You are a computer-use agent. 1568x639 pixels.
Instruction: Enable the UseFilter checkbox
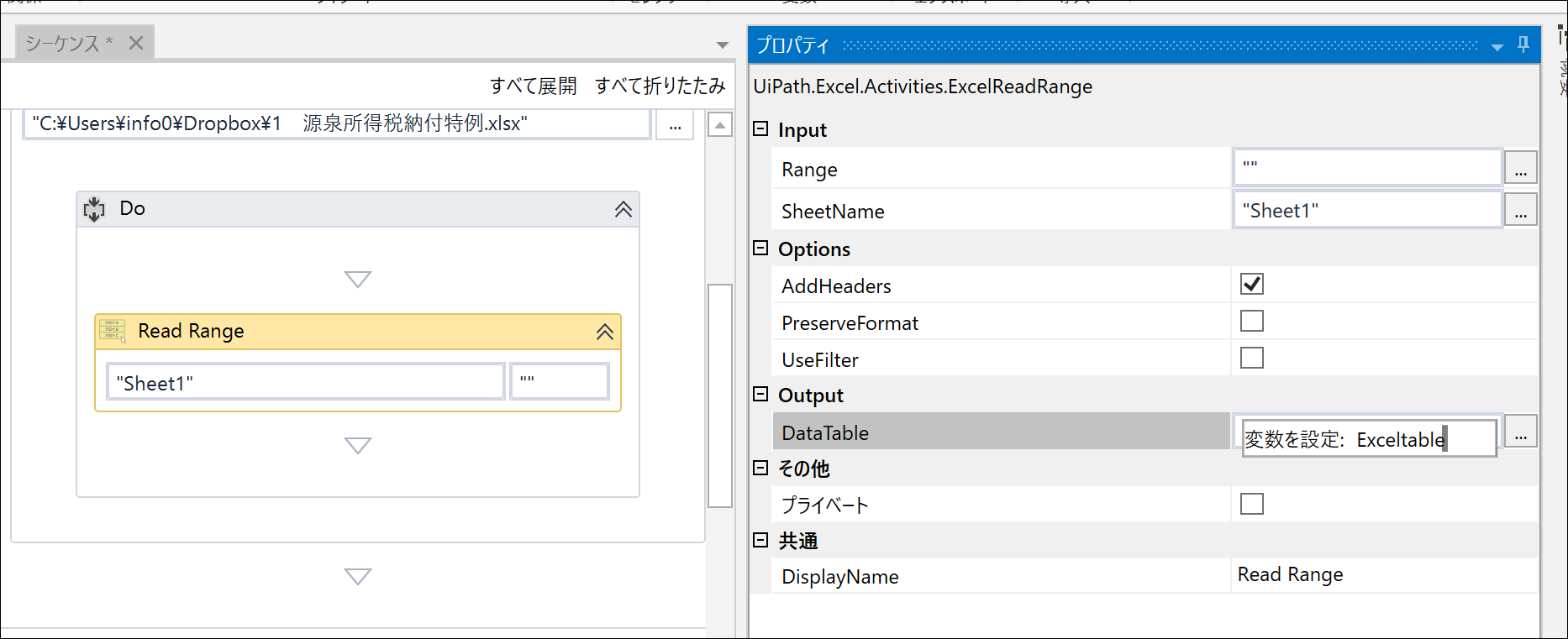1252,359
